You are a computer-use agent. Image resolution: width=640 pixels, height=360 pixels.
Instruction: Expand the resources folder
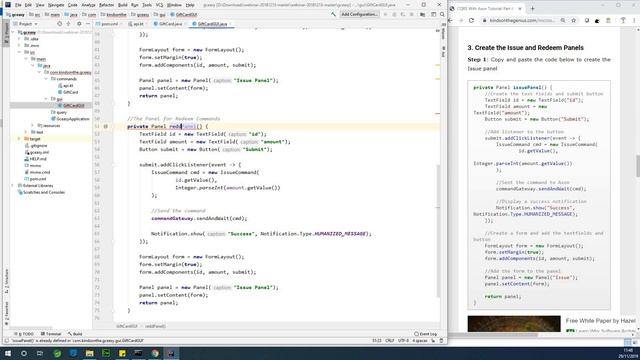[x=32, y=125]
